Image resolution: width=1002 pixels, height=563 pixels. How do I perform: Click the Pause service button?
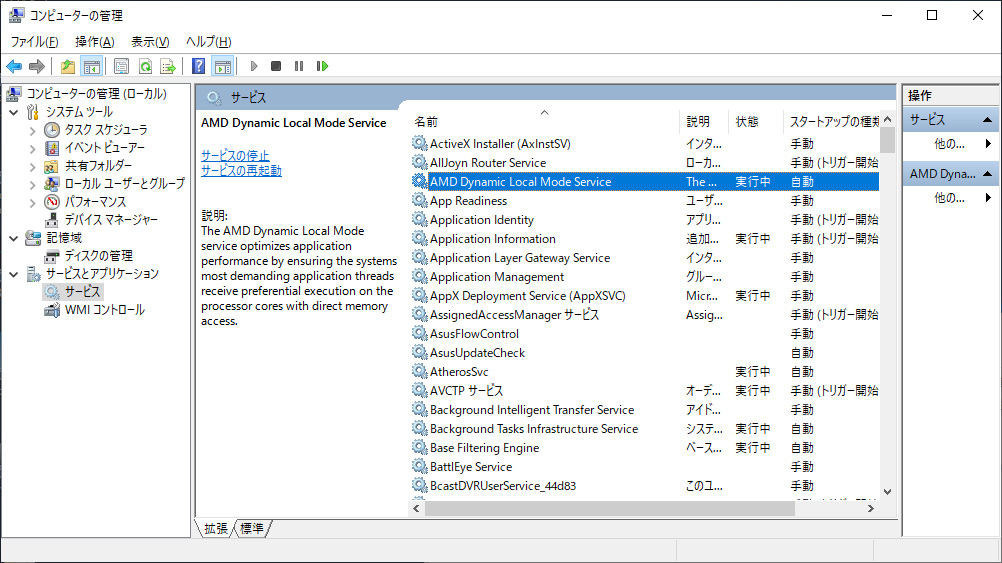pos(299,66)
